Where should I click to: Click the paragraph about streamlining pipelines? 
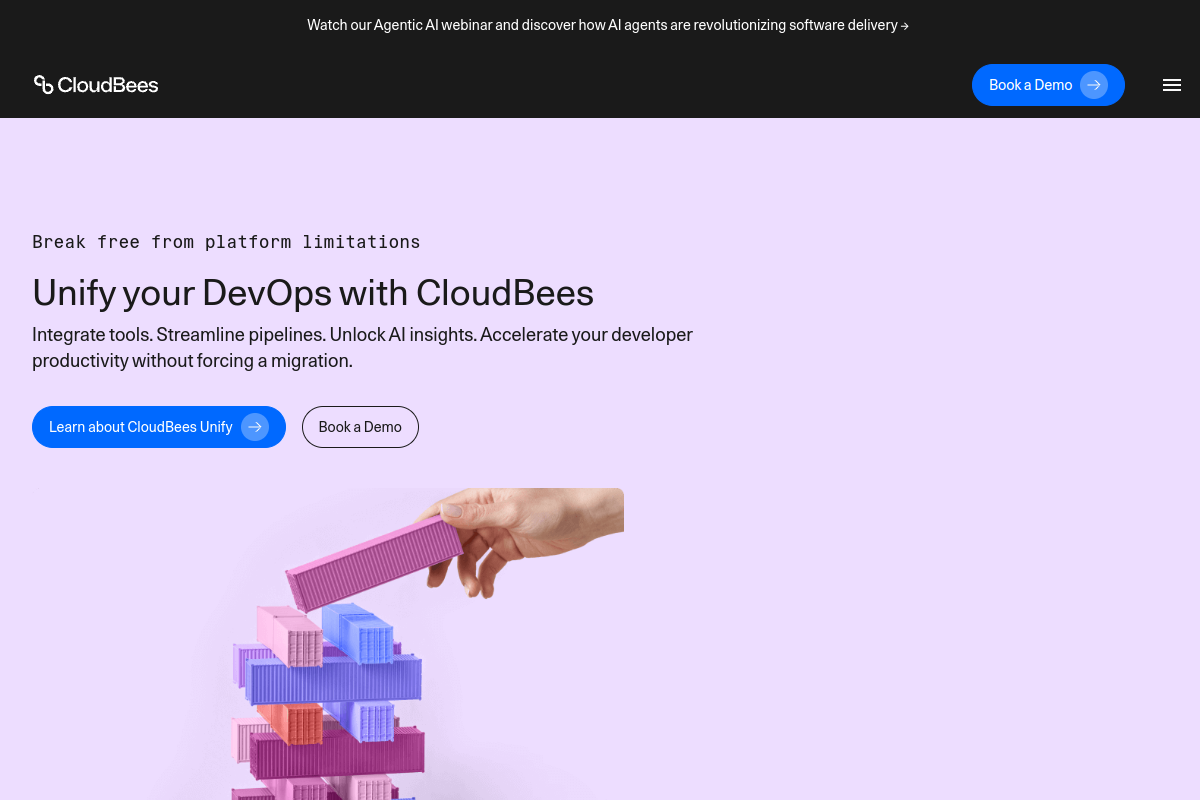pyautogui.click(x=362, y=347)
